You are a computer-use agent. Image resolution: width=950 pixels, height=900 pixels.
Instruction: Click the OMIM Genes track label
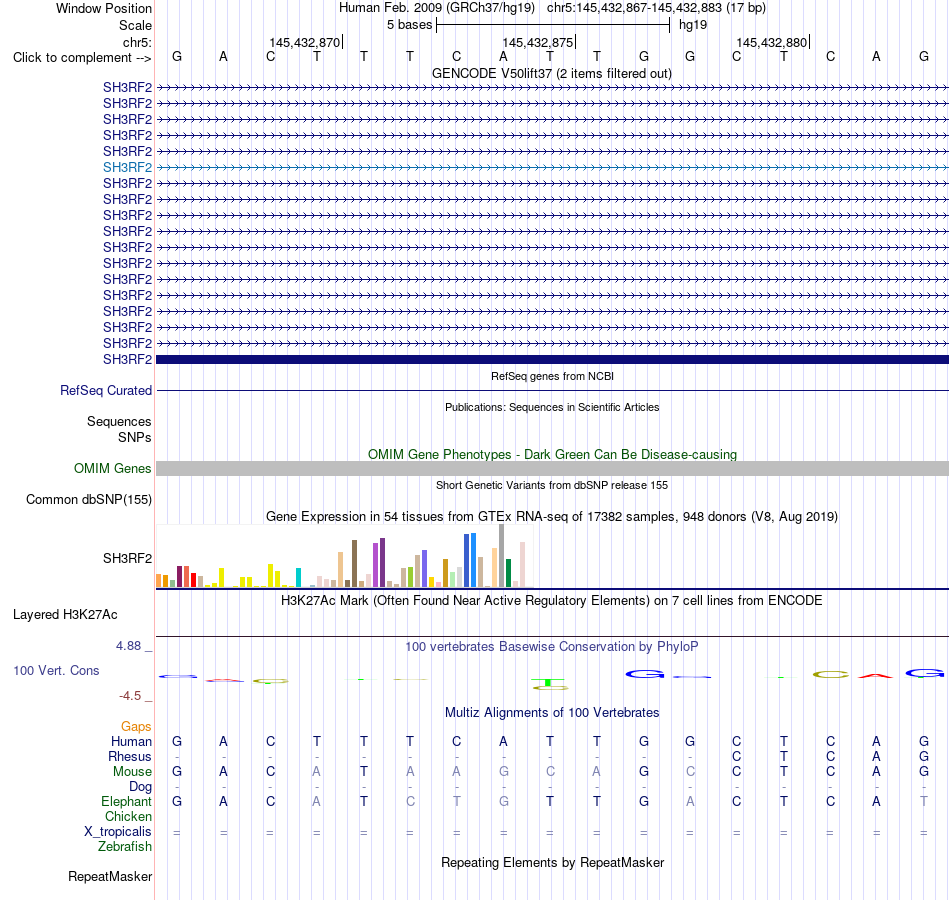tap(113, 468)
